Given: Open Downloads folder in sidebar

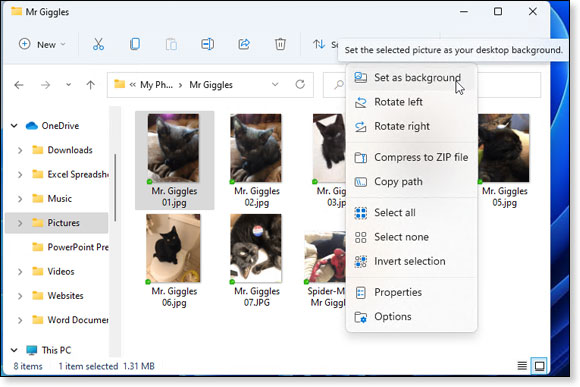Looking at the screenshot, I should click(62, 150).
